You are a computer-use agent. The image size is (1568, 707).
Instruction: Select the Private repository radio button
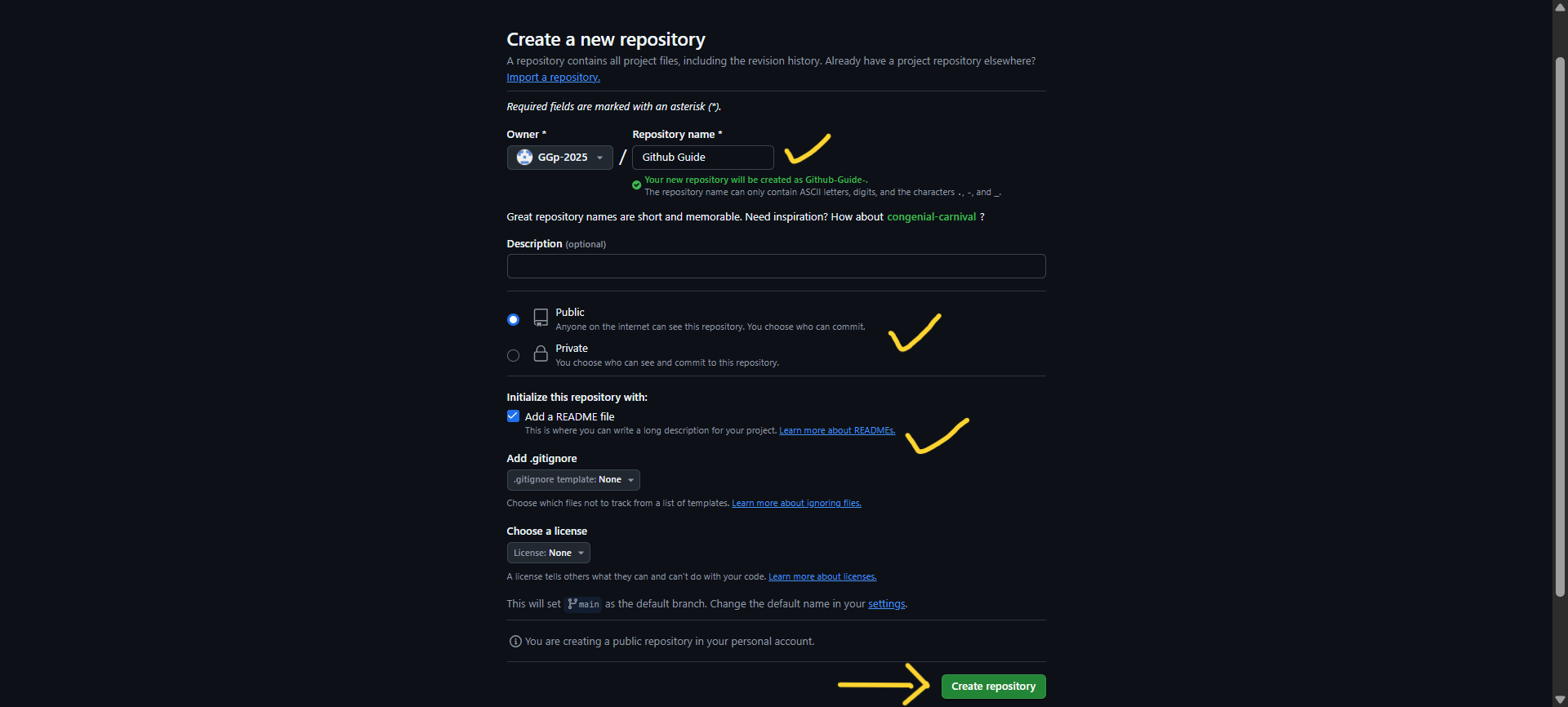pos(513,355)
